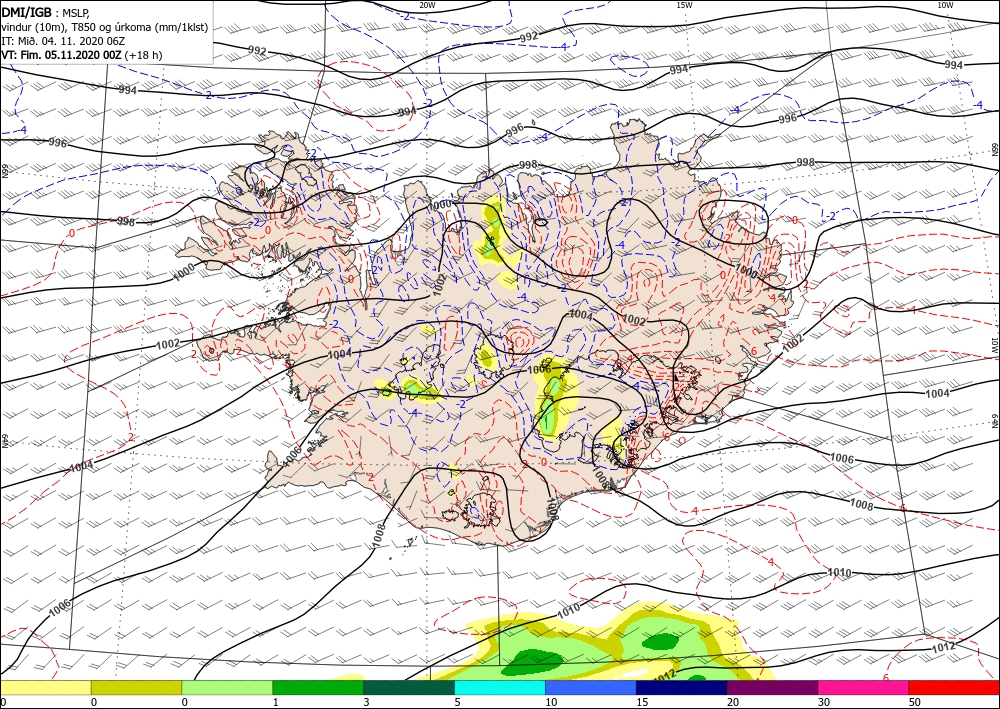Click the legend value '20'
Viewport: 1000px width, 709px height.
pyautogui.click(x=733, y=703)
